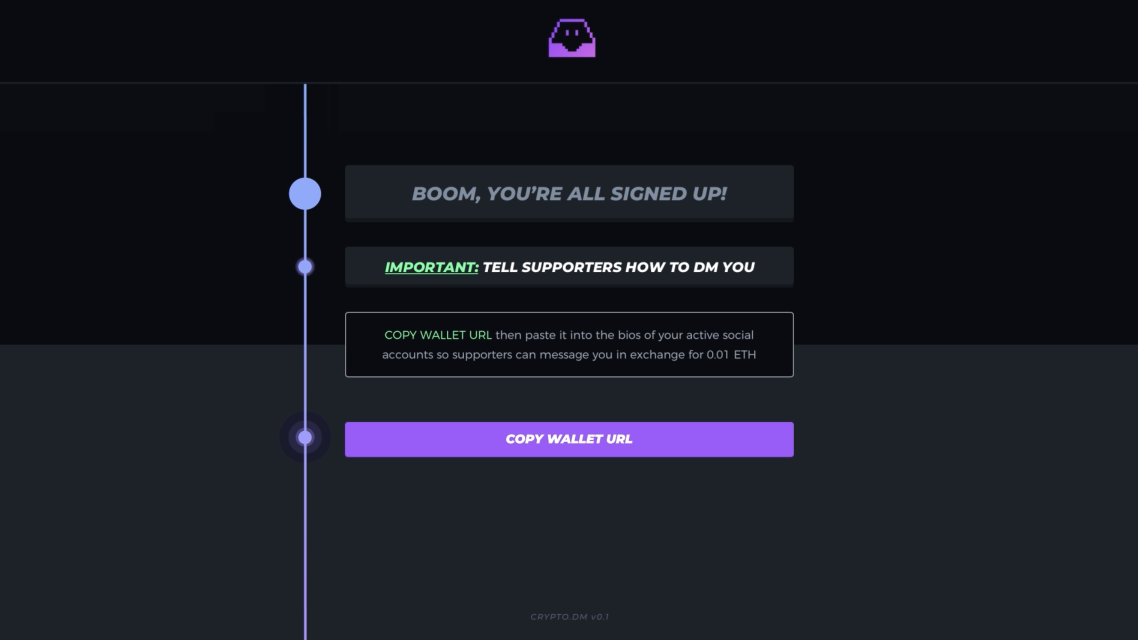Click the COPY WALLET URL purple button
The image size is (1138, 640).
[x=569, y=439]
